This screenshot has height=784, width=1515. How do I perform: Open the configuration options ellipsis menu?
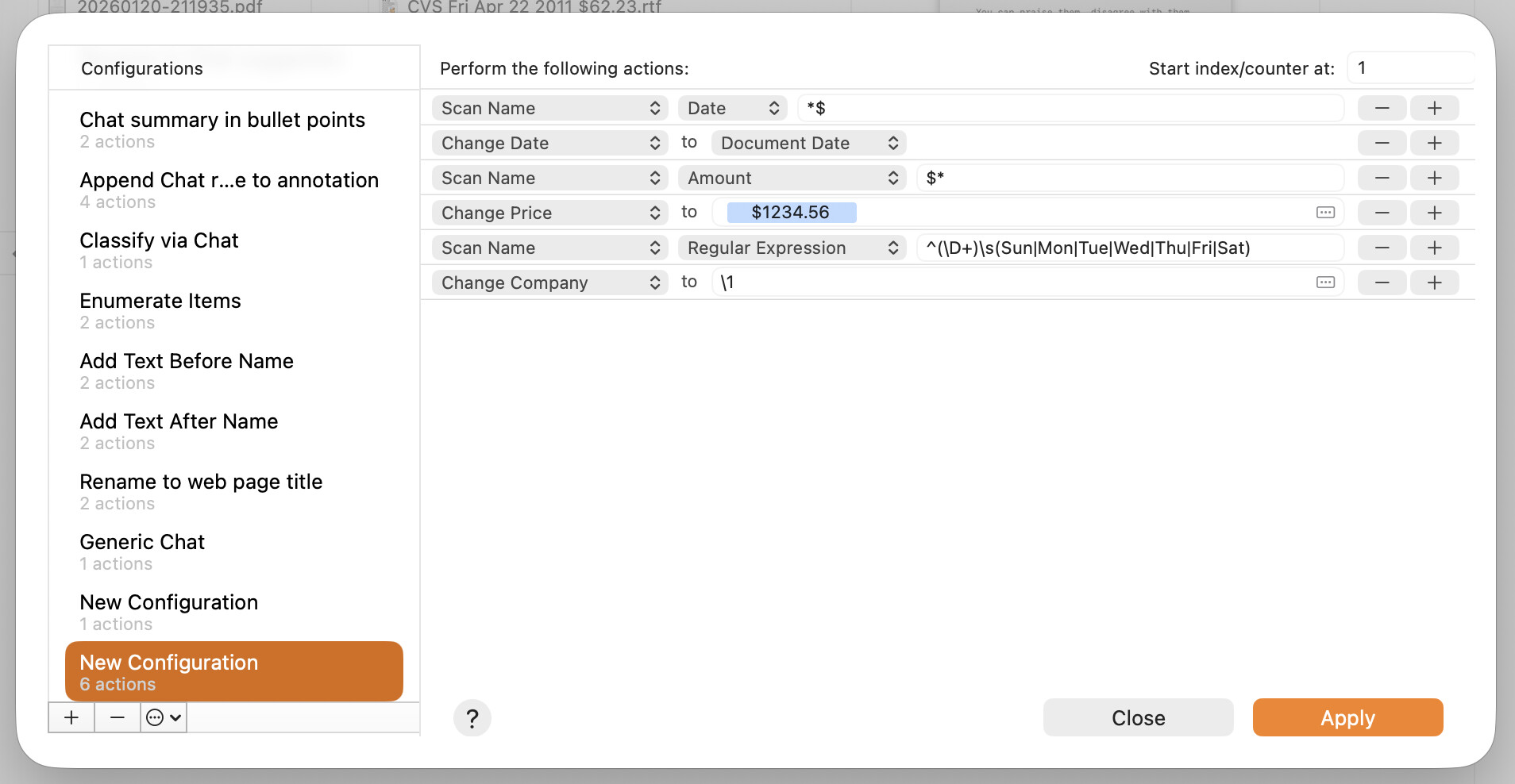(x=164, y=717)
